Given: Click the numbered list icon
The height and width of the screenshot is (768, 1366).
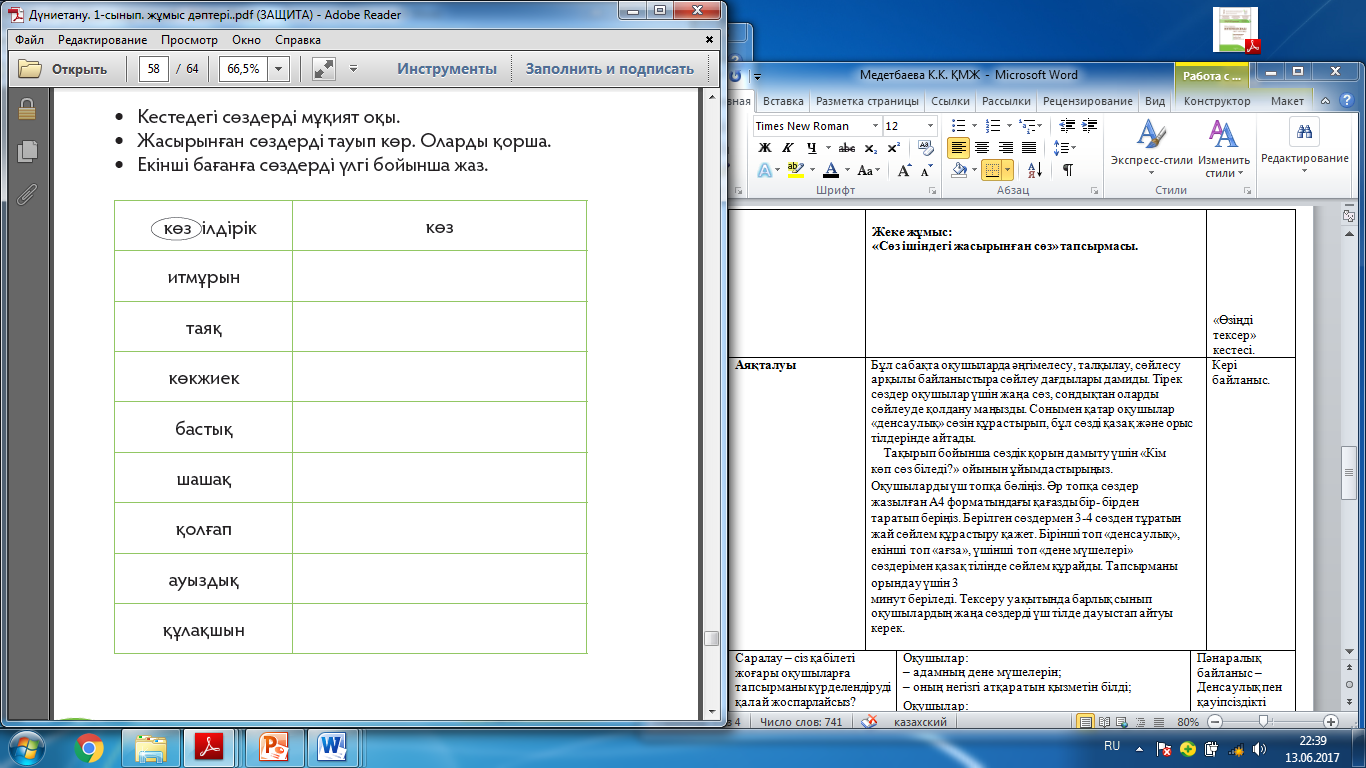Looking at the screenshot, I should pos(993,126).
